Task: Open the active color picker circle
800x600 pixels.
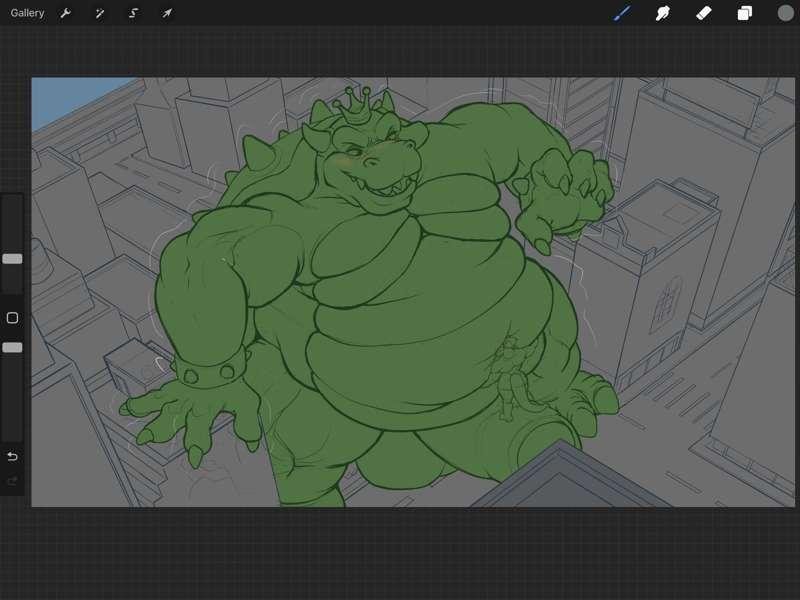Action: [786, 13]
